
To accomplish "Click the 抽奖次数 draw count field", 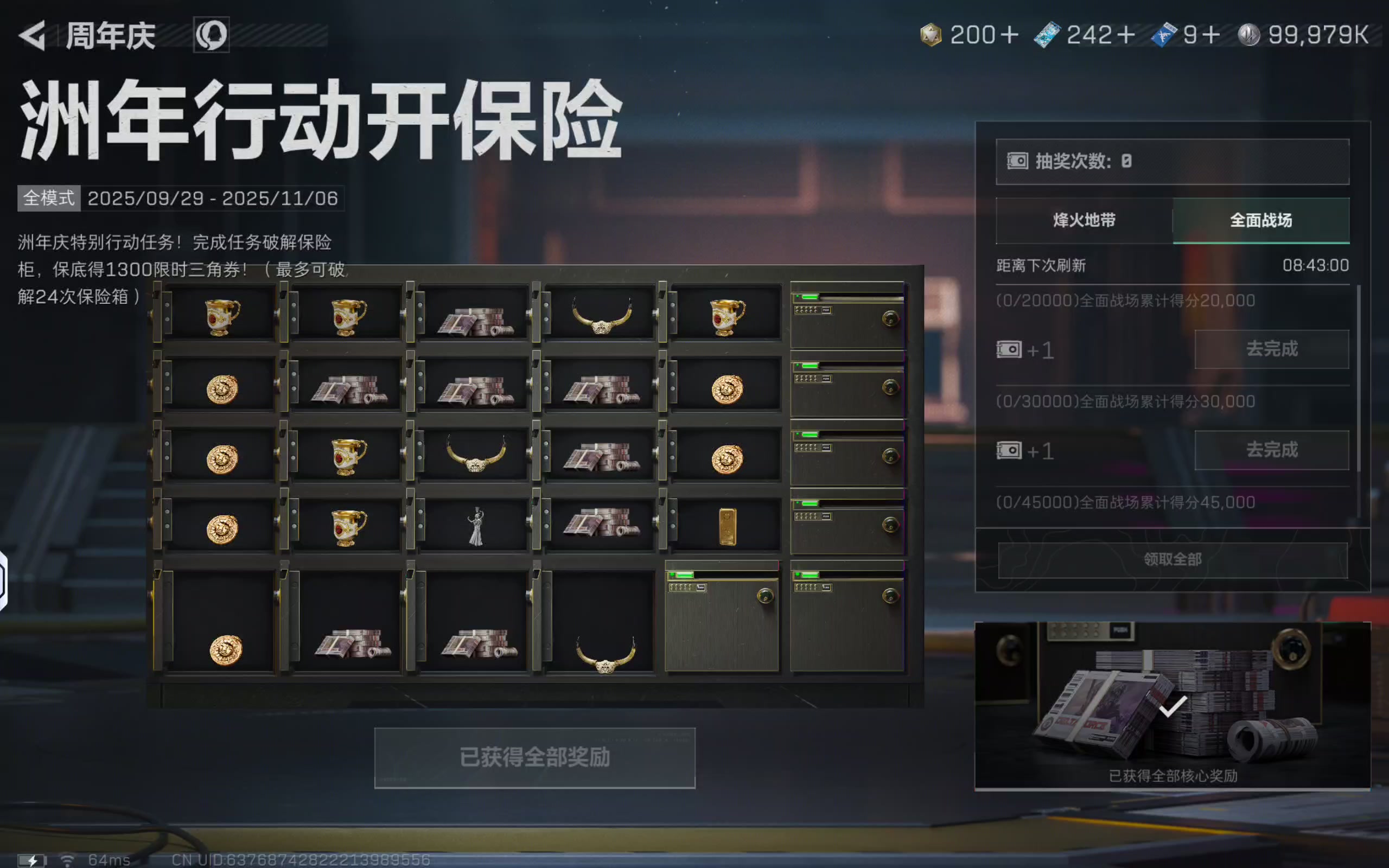I will pyautogui.click(x=1173, y=161).
